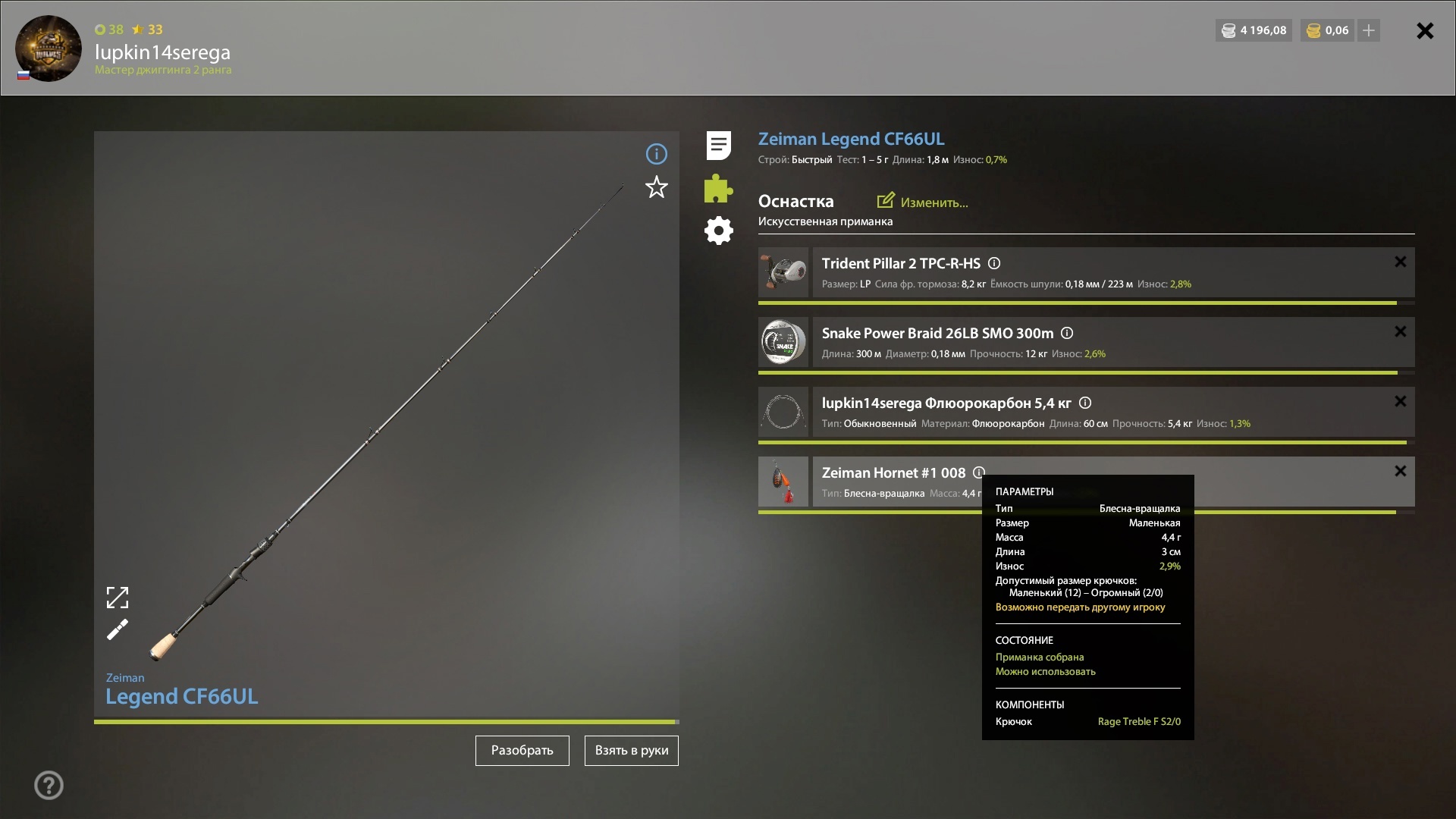Click the silver currency balance 4 196,08

point(1254,30)
